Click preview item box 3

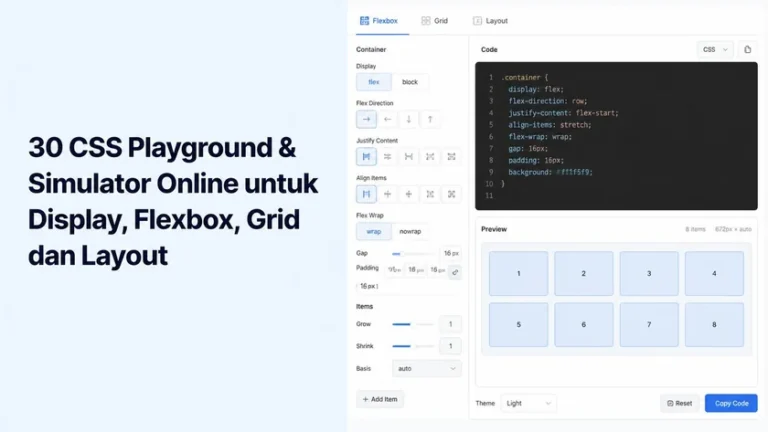point(649,273)
